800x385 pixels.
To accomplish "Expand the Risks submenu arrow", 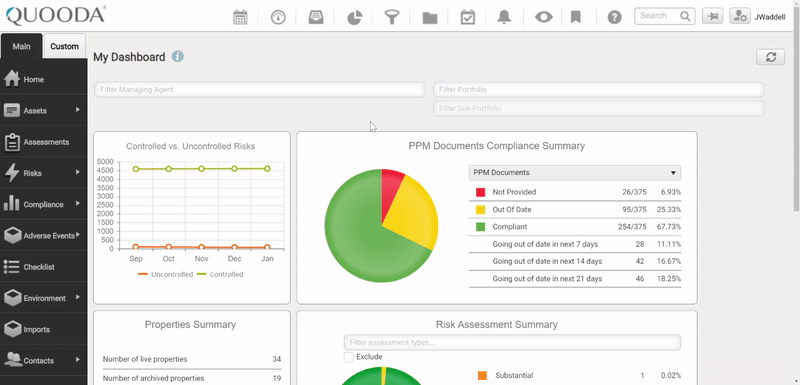I will [78, 172].
